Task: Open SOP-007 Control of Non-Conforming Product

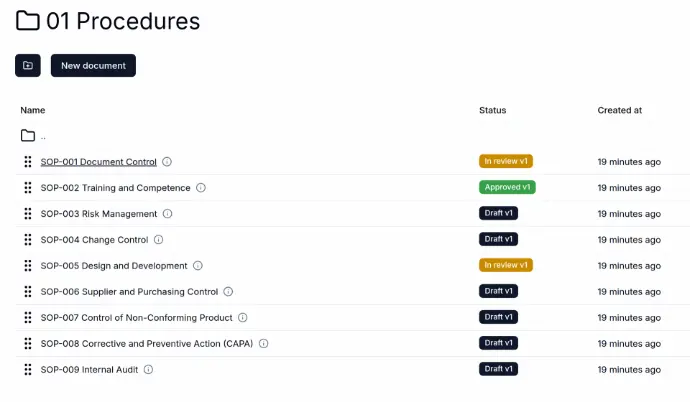Action: click(136, 318)
